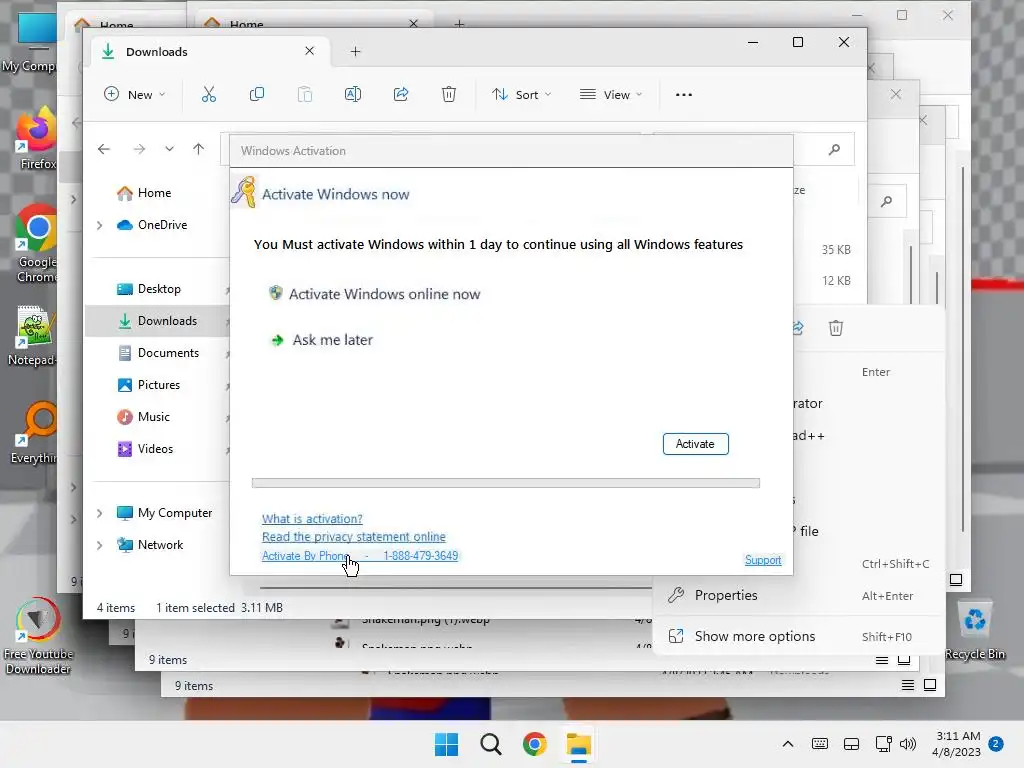Open Everything search desktop shortcut
The image size is (1024, 768).
pos(35,432)
